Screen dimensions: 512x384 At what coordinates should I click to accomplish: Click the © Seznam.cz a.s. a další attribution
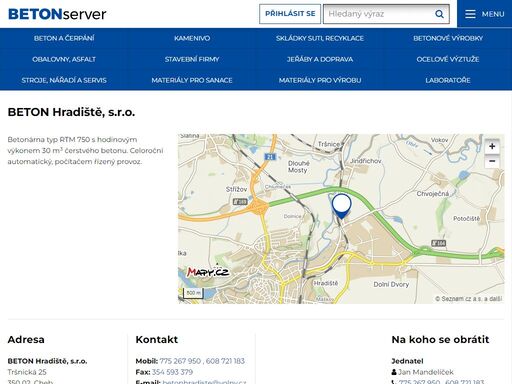pyautogui.click(x=469, y=299)
